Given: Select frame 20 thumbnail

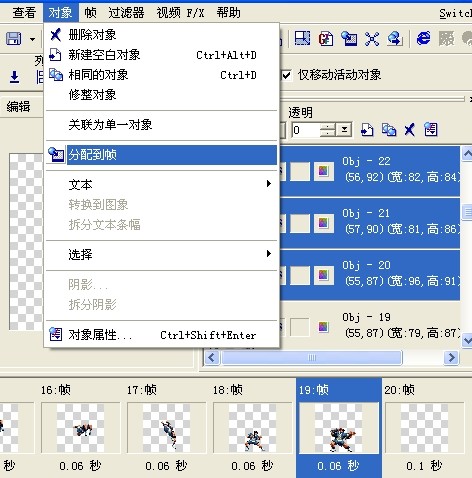Looking at the screenshot, I should pos(424,428).
